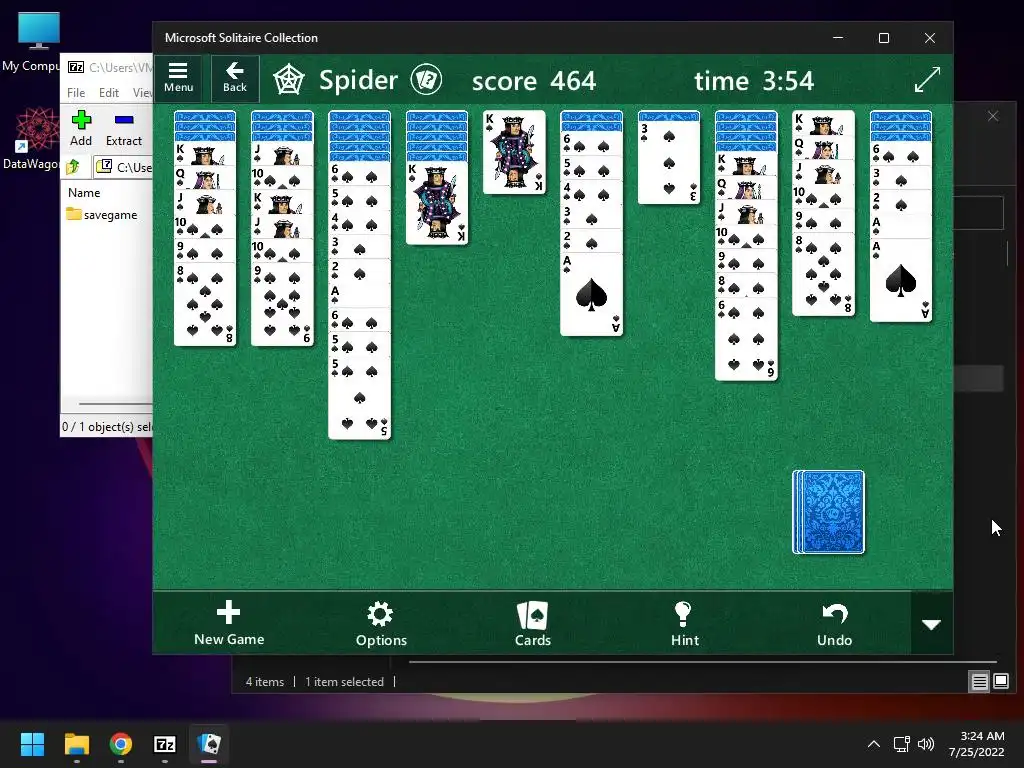Click the two-suit cards badge icon
Viewport: 1024px width, 768px height.
click(426, 80)
